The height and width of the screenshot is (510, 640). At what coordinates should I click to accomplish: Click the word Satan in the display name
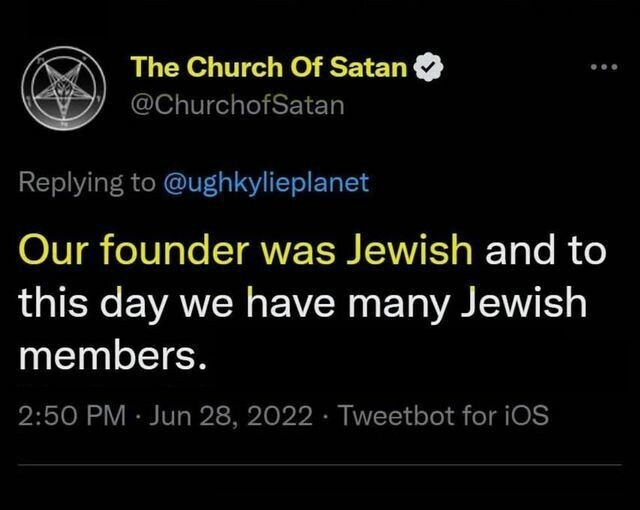[368, 67]
